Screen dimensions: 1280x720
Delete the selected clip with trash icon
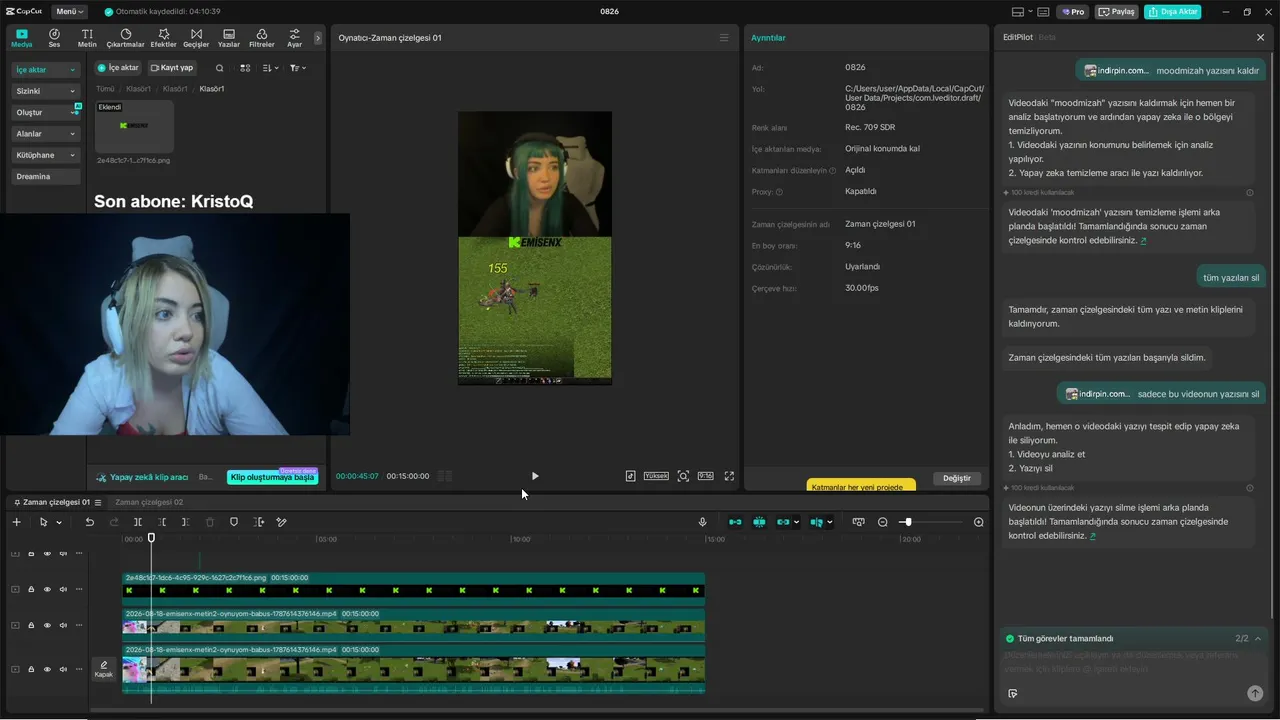click(x=210, y=522)
